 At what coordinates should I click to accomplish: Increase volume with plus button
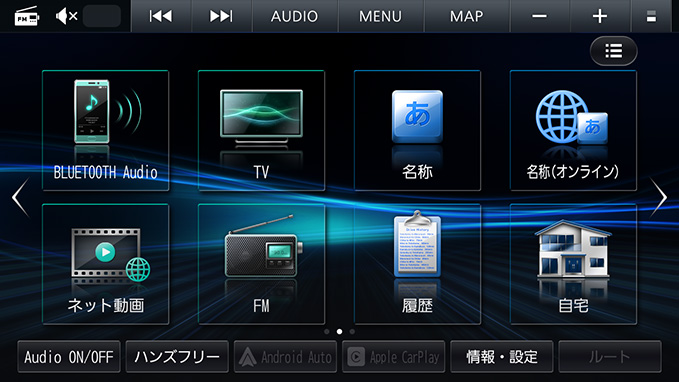pos(600,16)
